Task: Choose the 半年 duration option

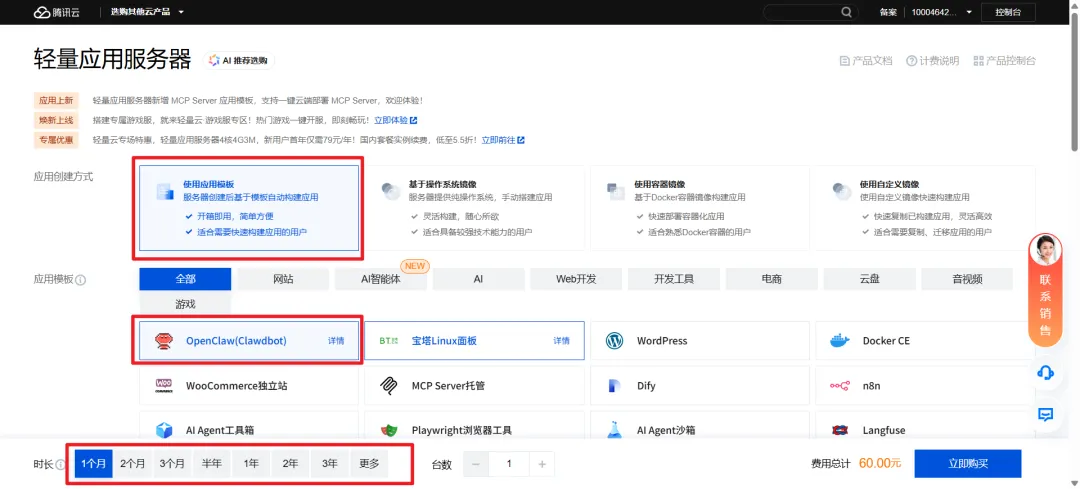Action: pyautogui.click(x=211, y=464)
